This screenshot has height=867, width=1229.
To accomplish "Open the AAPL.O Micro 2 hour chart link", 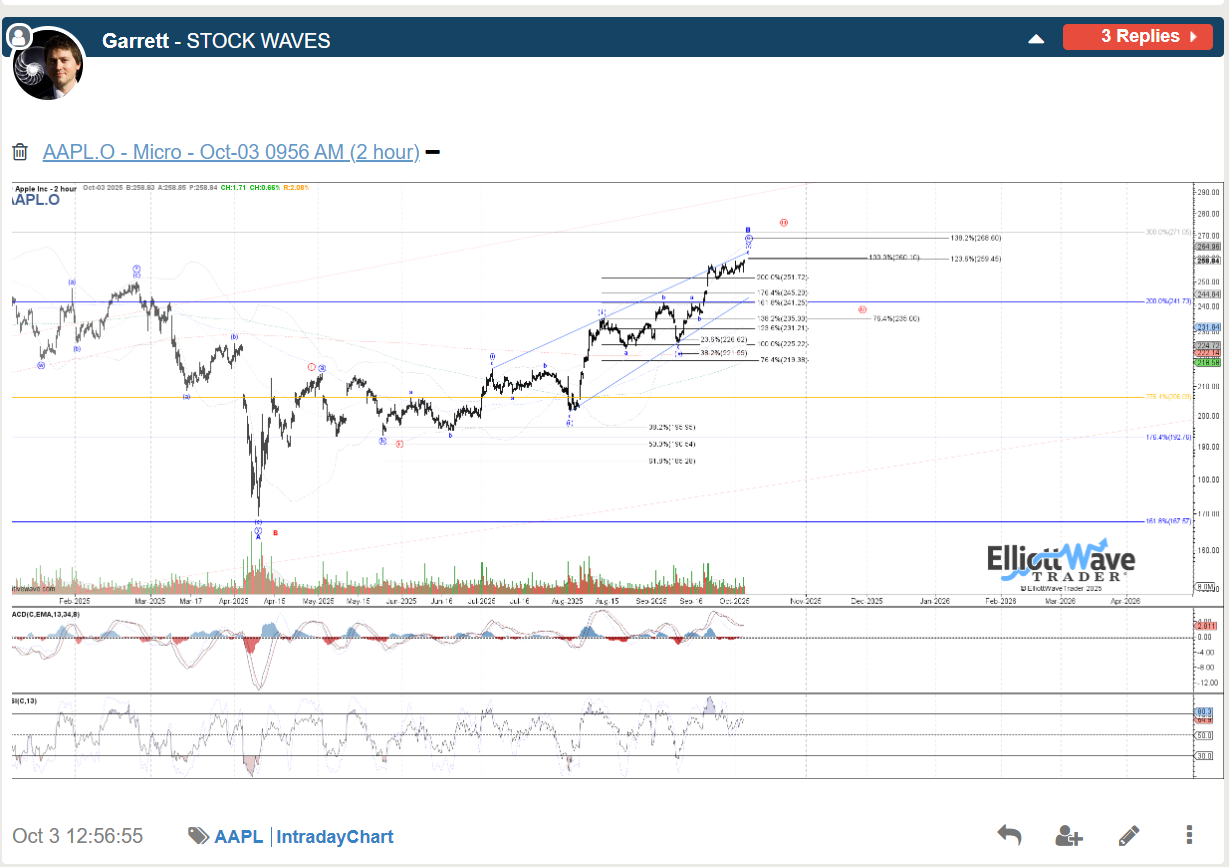I will (x=231, y=152).
